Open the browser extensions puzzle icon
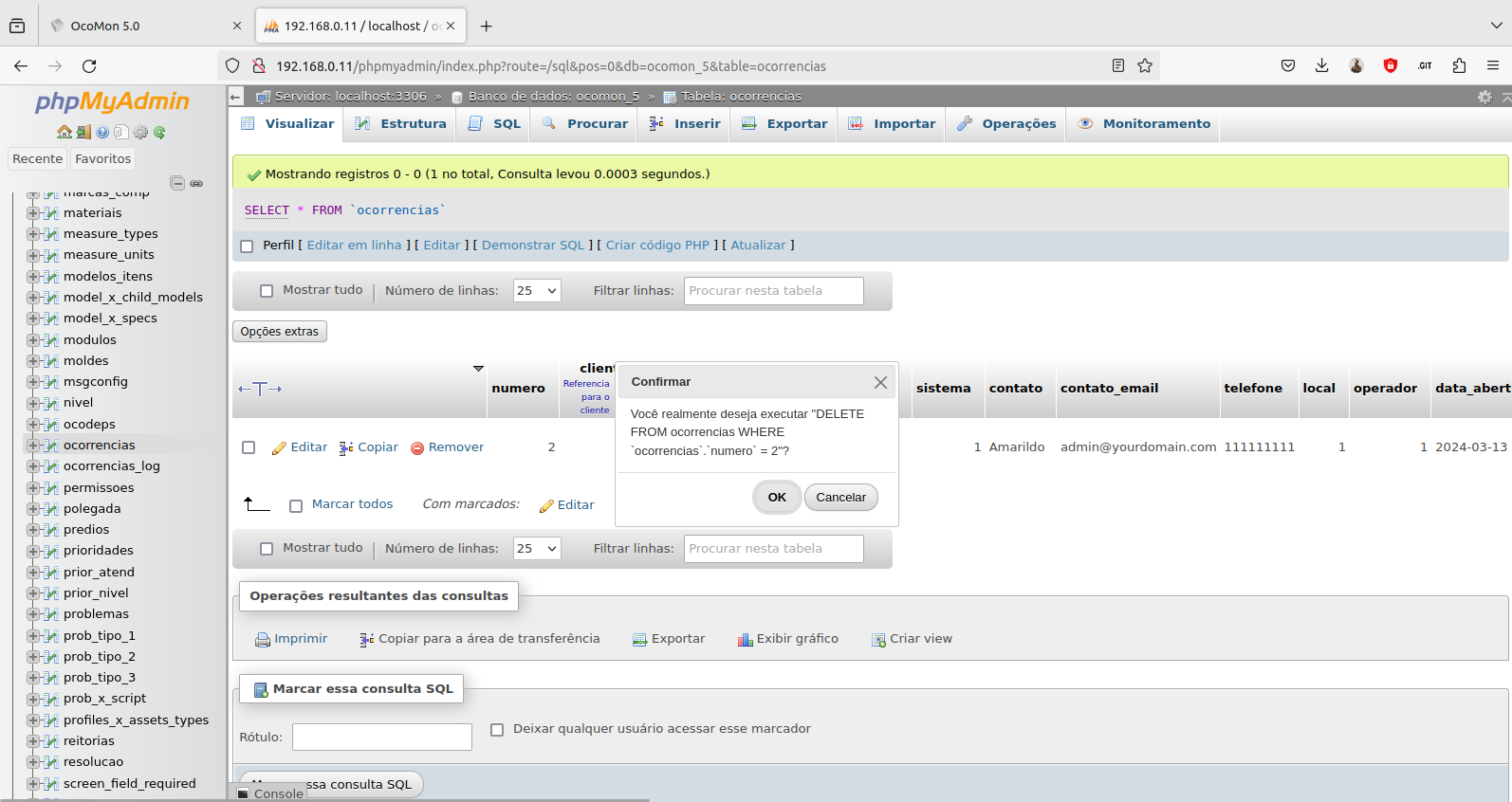This screenshot has height=802, width=1512. (1459, 65)
